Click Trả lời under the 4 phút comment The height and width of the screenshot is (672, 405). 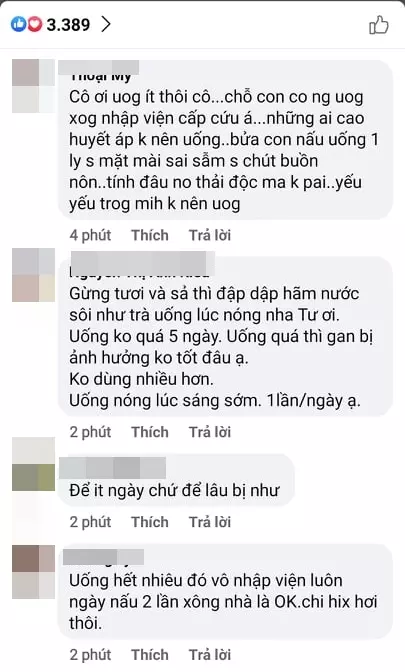tap(210, 235)
